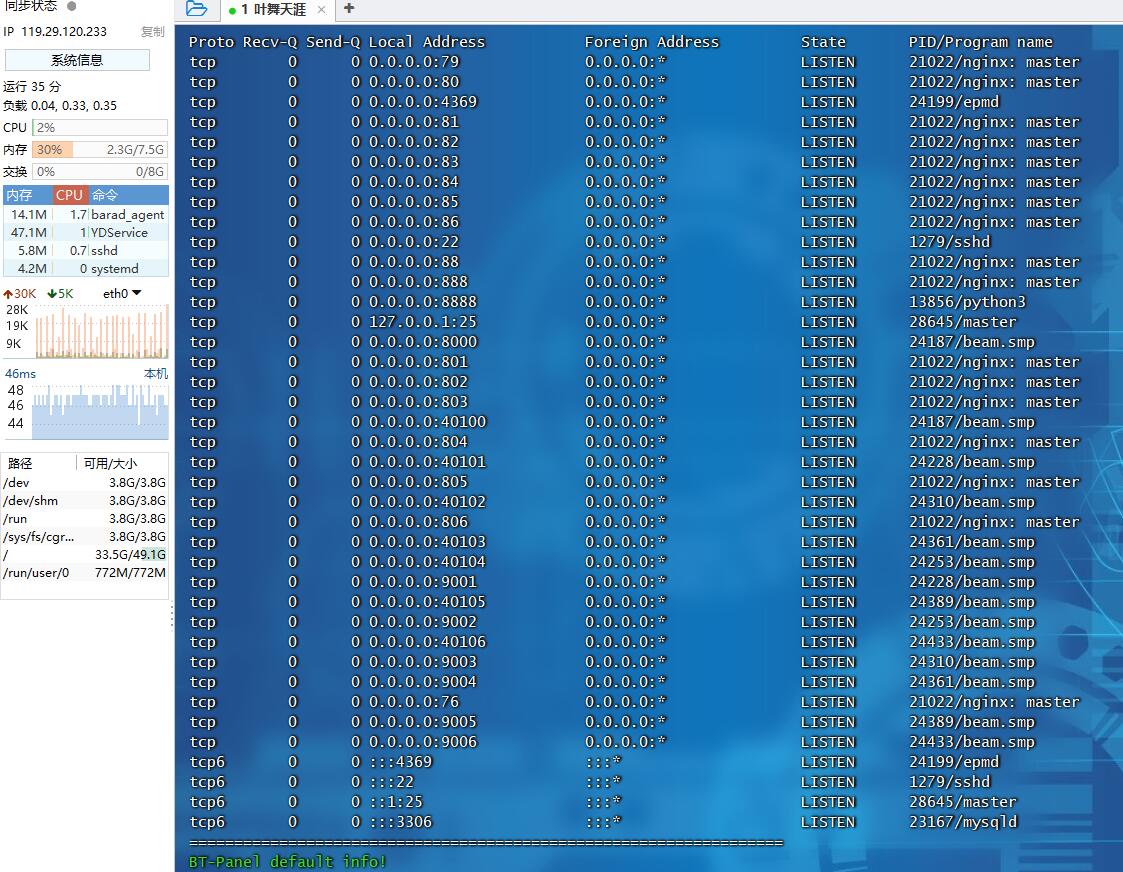Select the / root disk row
The width and height of the screenshot is (1123, 872).
click(x=85, y=554)
